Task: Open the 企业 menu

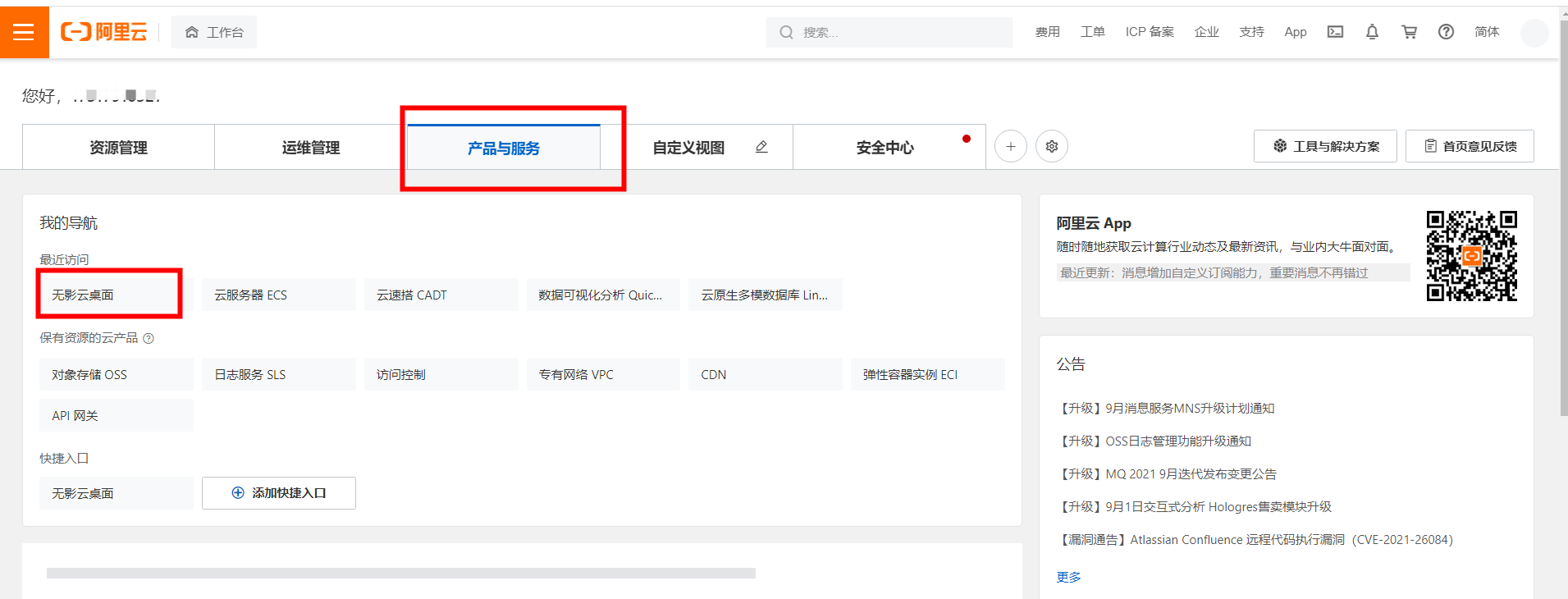Action: click(1207, 32)
